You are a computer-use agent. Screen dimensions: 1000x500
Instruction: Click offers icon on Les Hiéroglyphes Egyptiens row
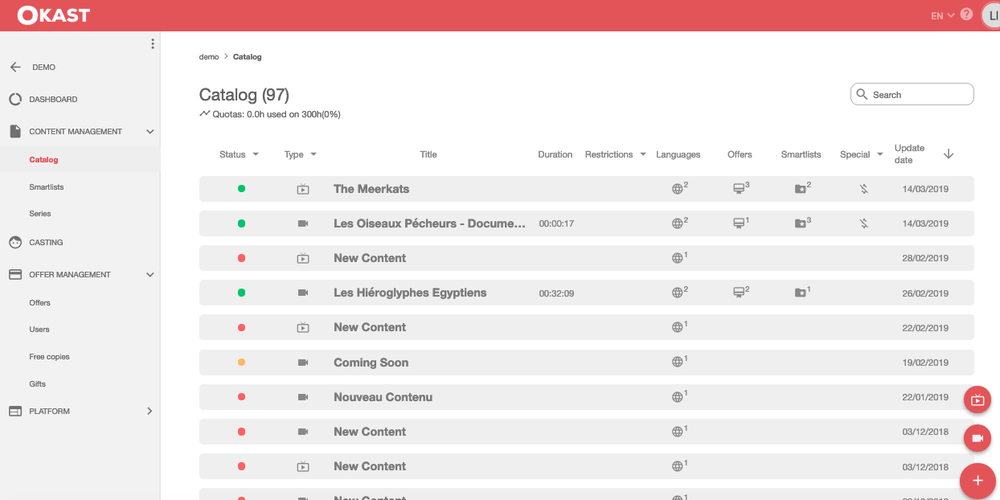(740, 293)
